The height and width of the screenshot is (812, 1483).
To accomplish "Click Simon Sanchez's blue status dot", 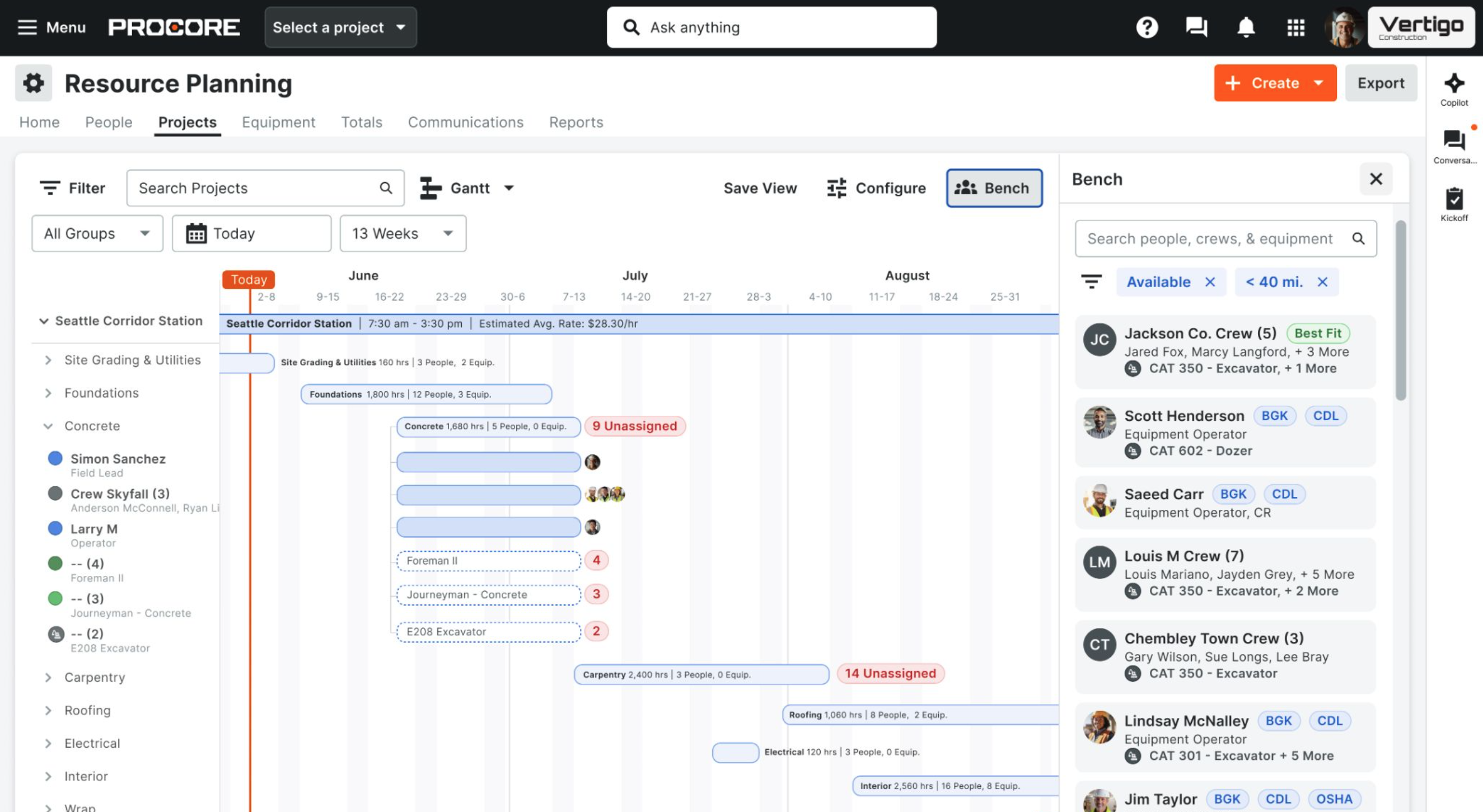I will tap(55, 458).
